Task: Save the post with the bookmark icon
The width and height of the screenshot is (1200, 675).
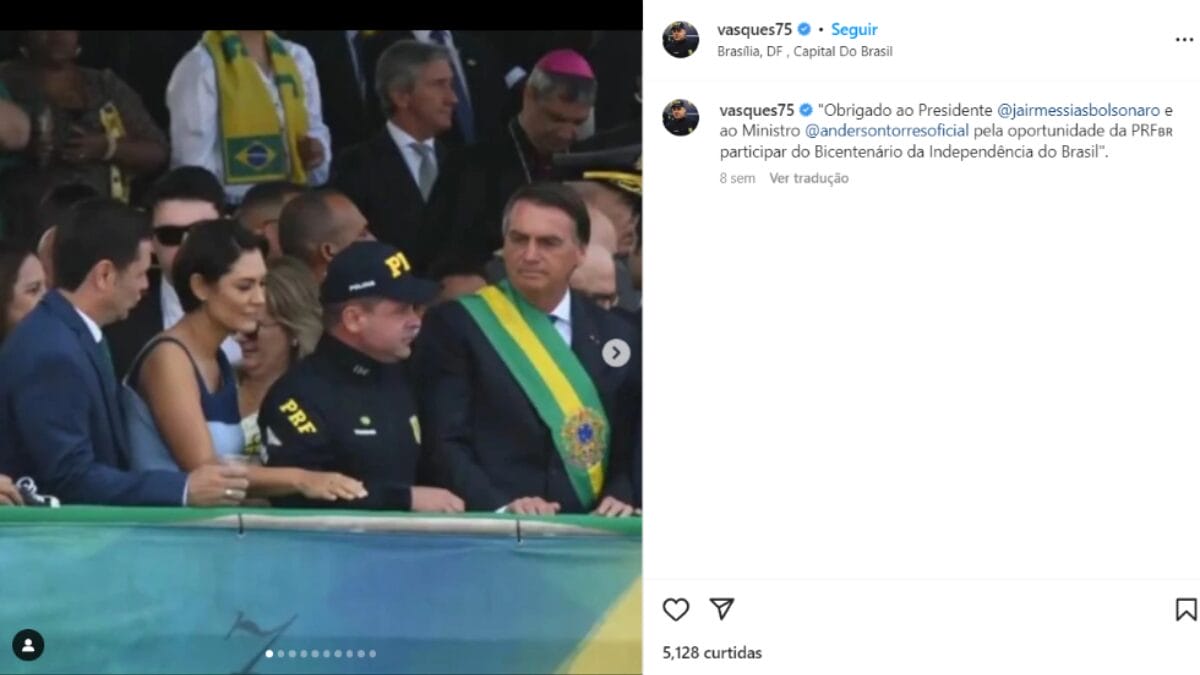Action: [1186, 609]
